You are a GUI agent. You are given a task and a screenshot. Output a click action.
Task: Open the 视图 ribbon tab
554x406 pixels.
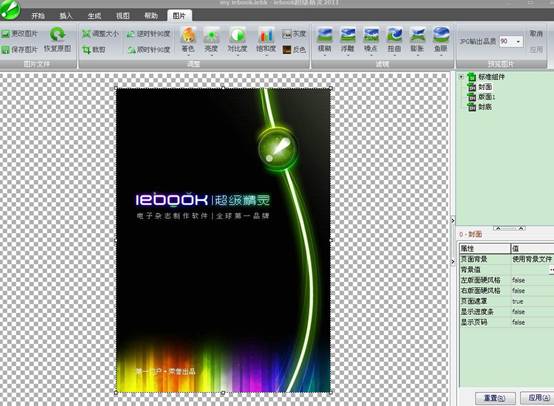(x=123, y=16)
